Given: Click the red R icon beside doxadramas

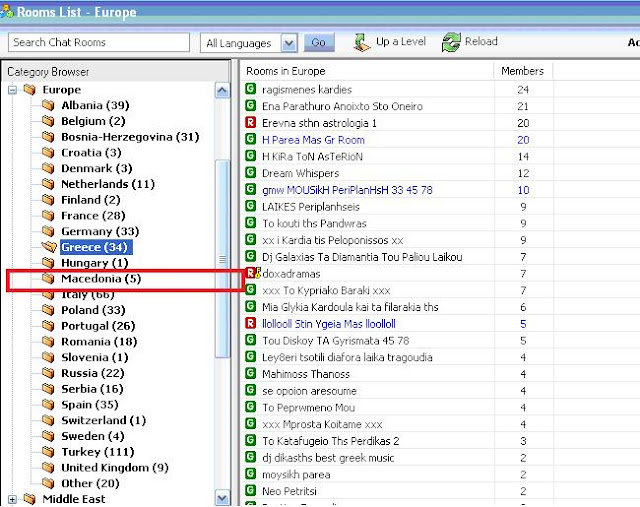Looking at the screenshot, I should [x=250, y=273].
